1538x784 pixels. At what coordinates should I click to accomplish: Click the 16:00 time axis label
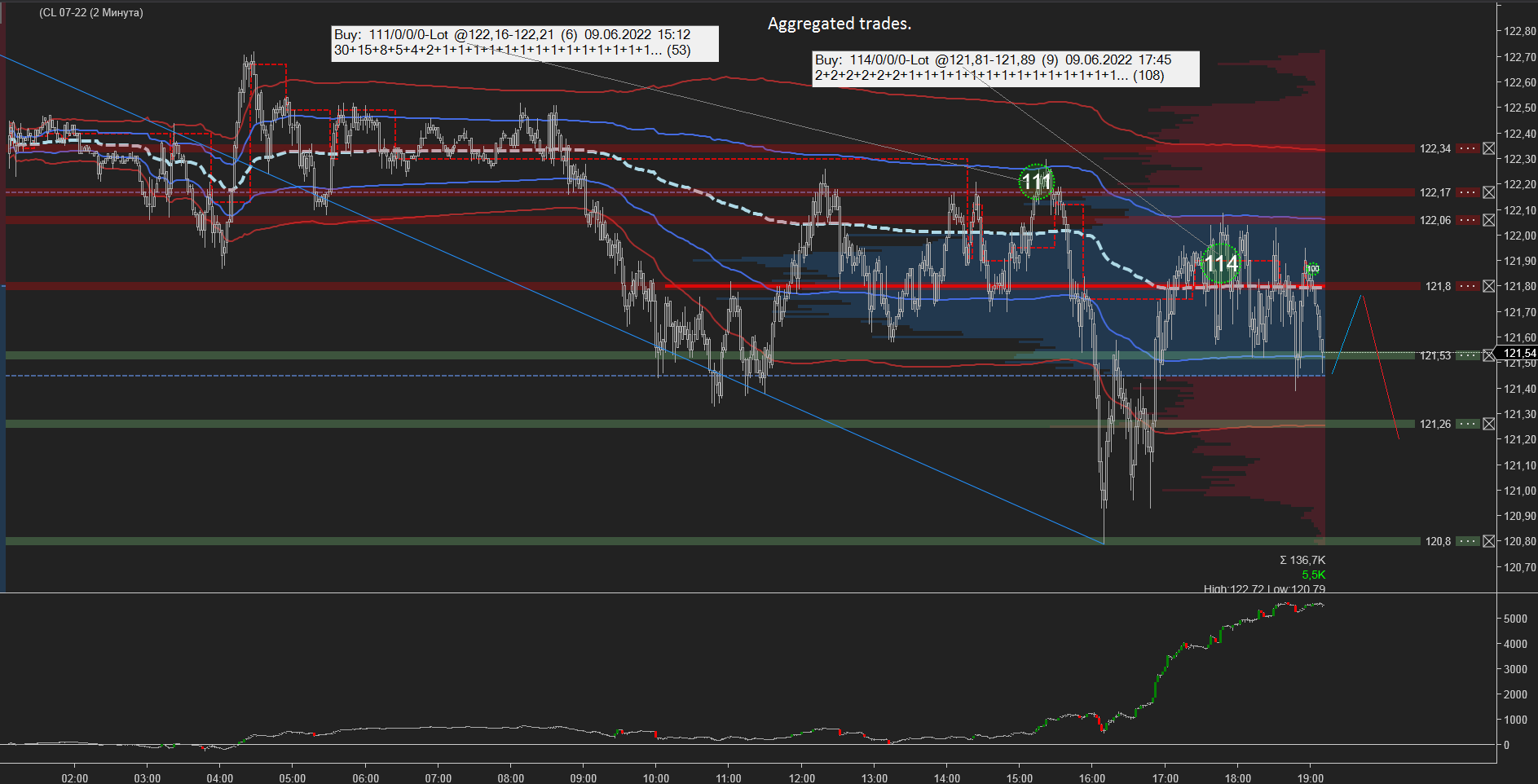click(x=1092, y=777)
